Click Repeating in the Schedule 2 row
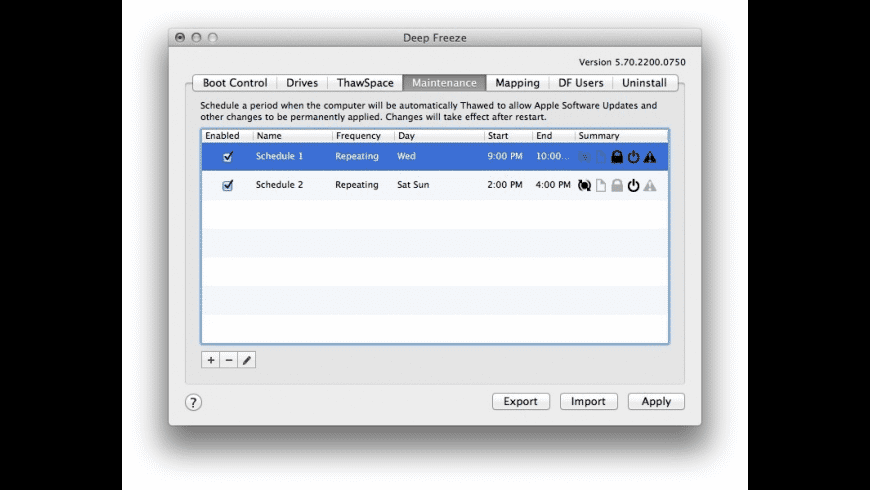870x490 pixels. click(x=357, y=185)
